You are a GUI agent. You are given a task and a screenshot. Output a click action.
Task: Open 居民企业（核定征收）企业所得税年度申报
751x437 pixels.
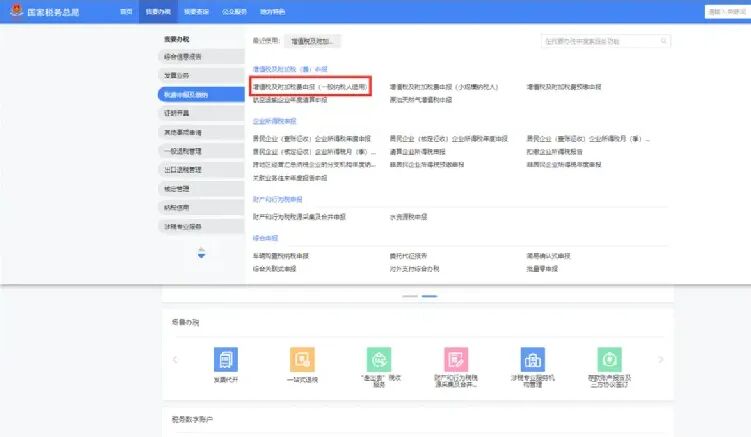point(449,138)
